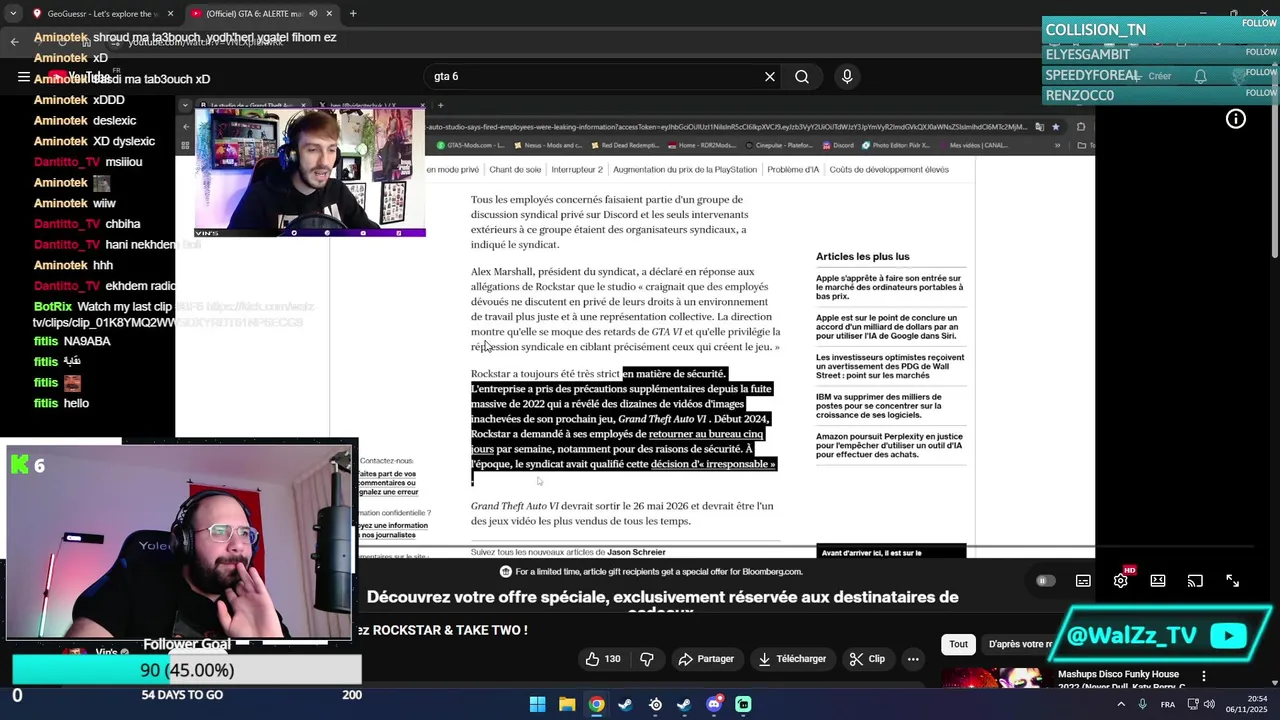Open Google Chrome from the taskbar

[x=596, y=704]
